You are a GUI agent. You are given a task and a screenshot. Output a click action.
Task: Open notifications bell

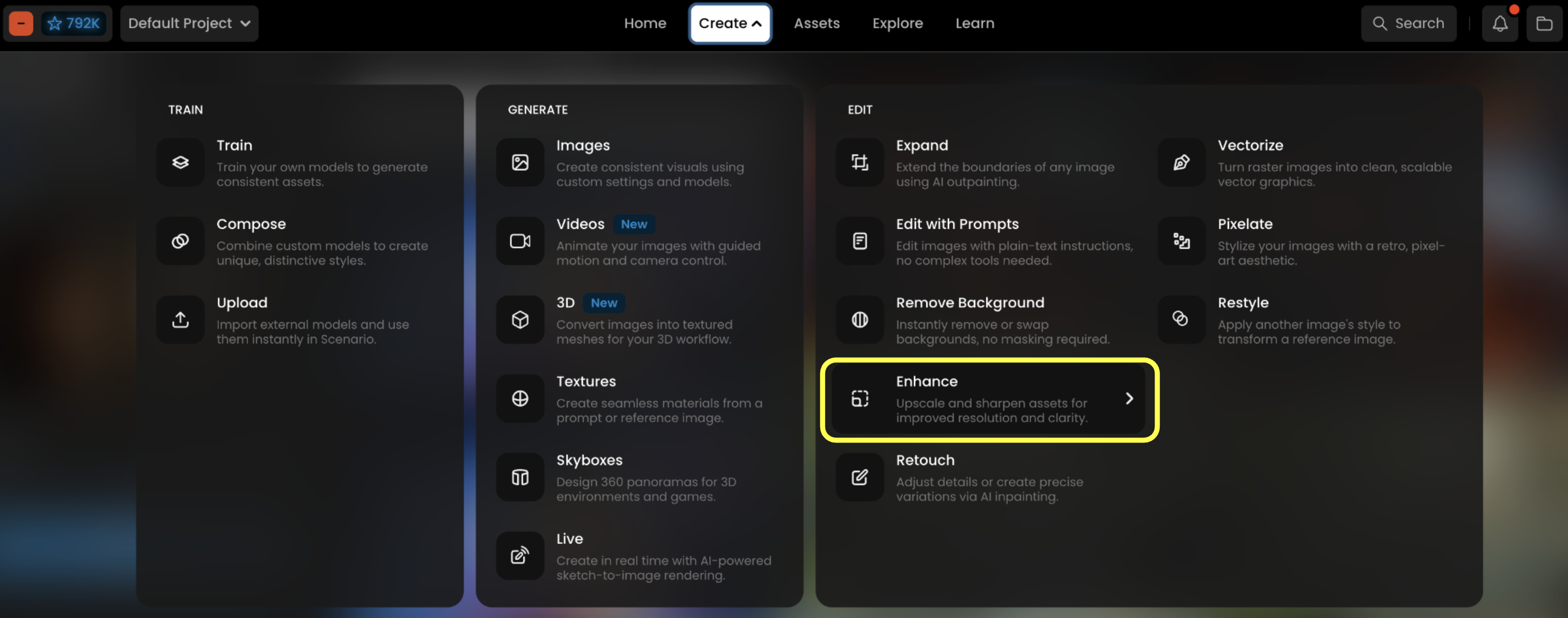coord(1500,24)
